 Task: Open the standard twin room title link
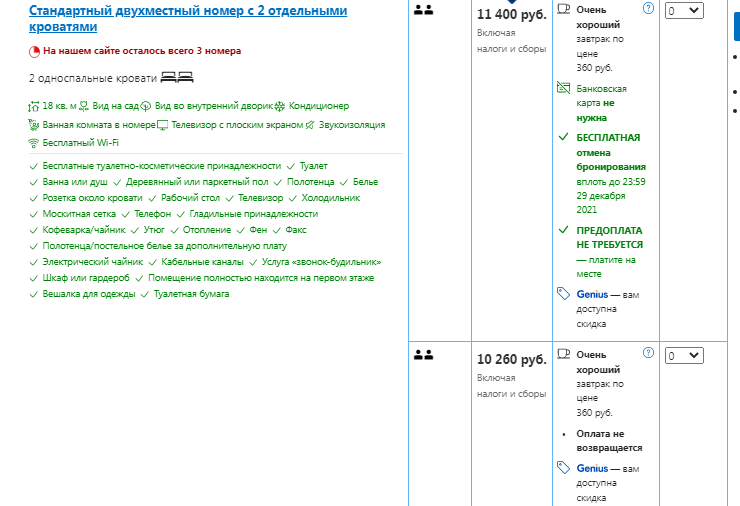188,18
